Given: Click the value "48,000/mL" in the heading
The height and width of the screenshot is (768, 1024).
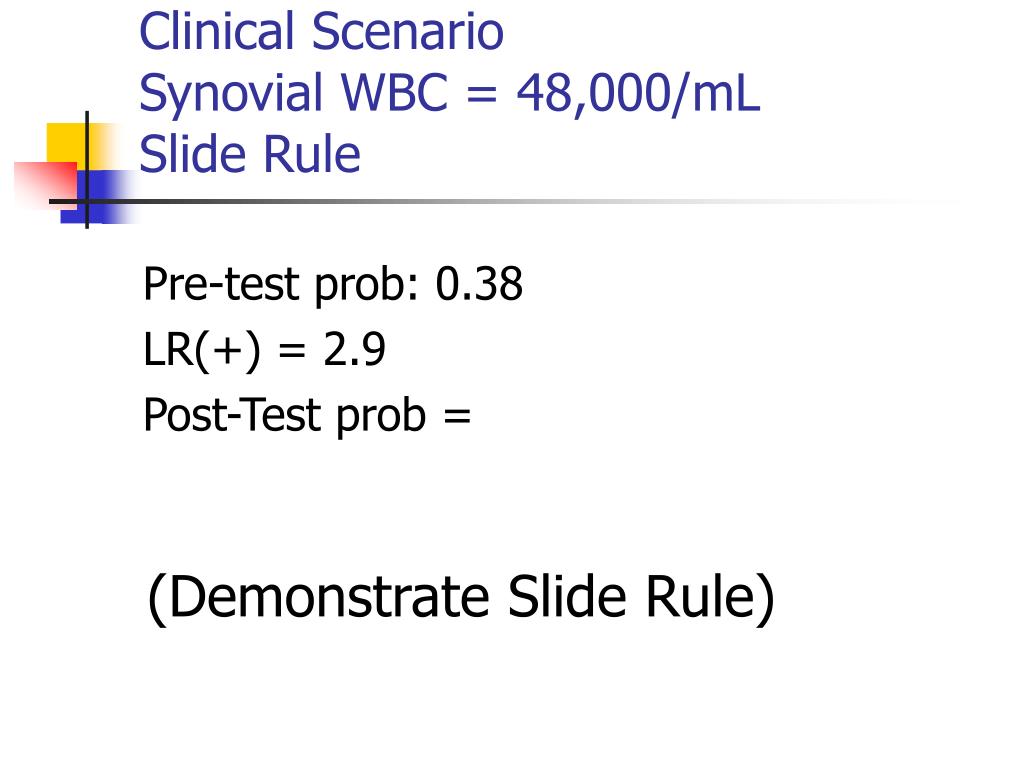Looking at the screenshot, I should tap(638, 93).
